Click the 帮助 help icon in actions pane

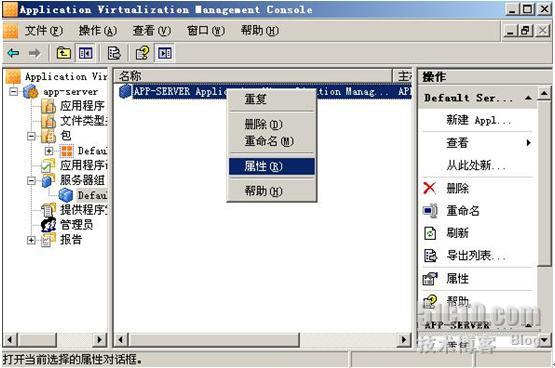click(x=430, y=301)
